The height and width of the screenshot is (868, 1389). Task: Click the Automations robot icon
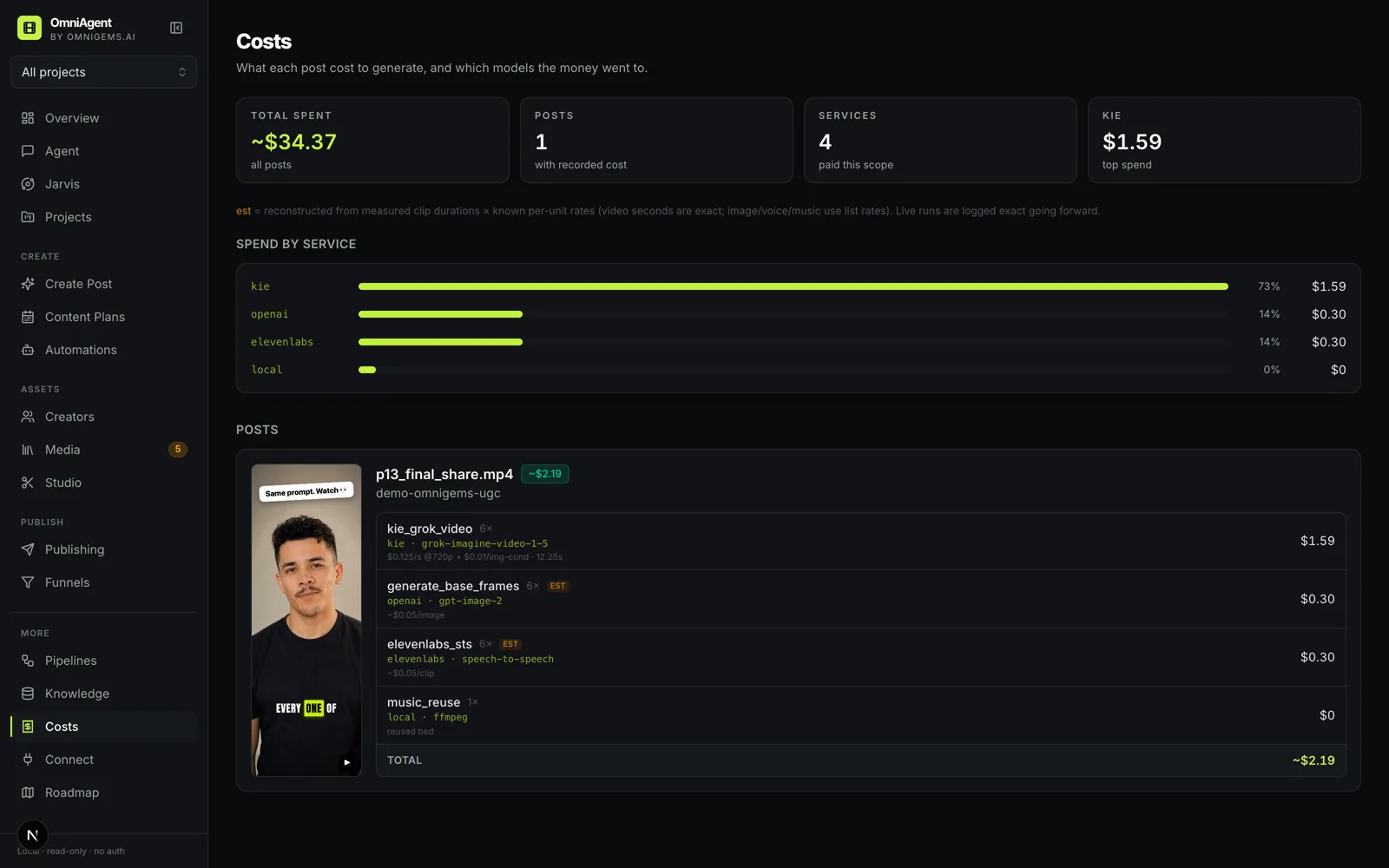tap(28, 350)
